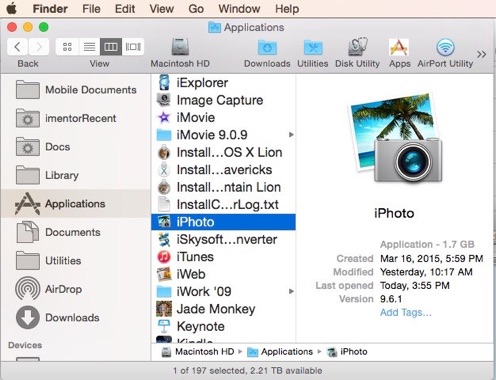The width and height of the screenshot is (496, 380).
Task: Select Library folder in sidebar
Action: (x=76, y=175)
